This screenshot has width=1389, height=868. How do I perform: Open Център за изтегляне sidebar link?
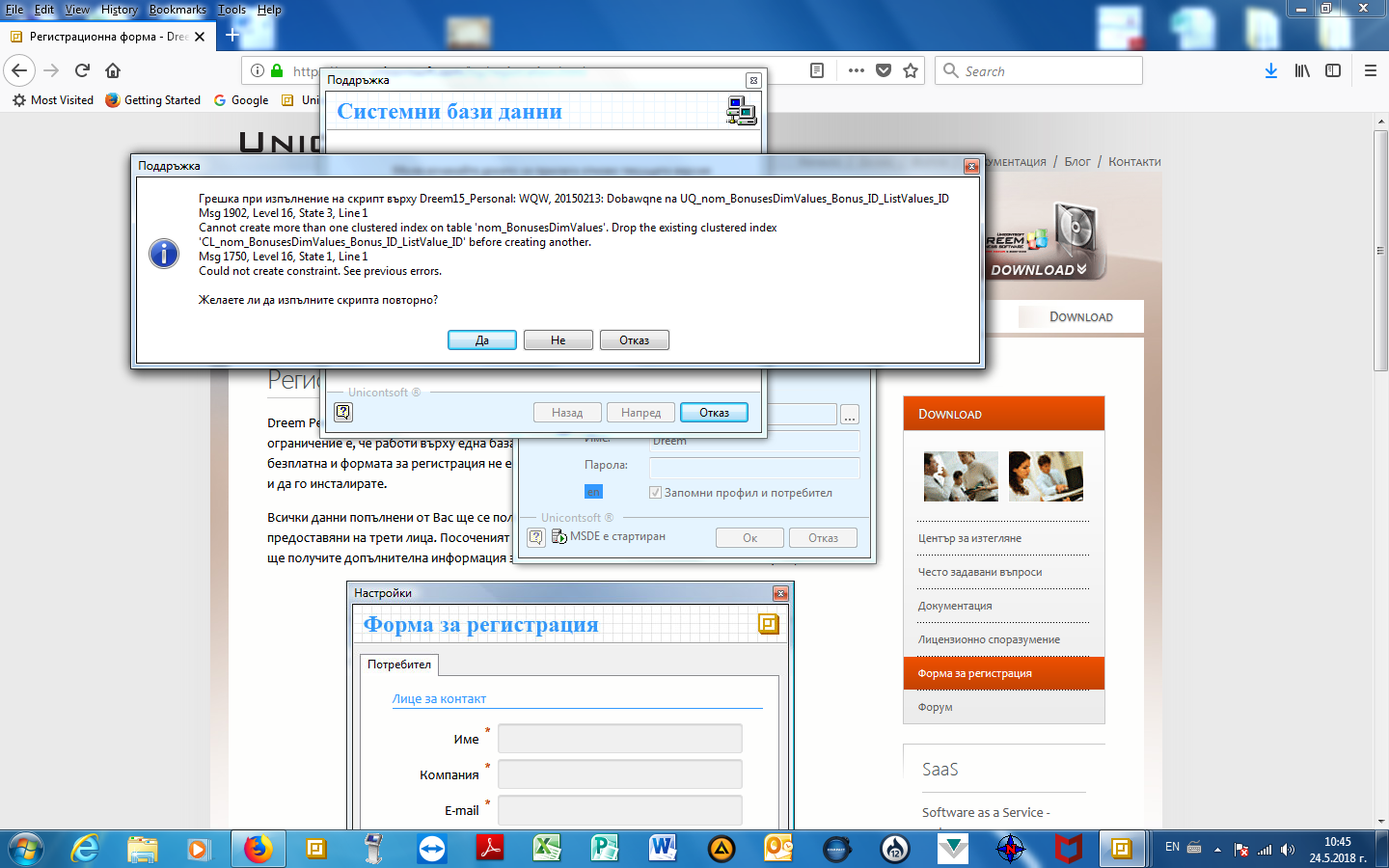(x=969, y=538)
